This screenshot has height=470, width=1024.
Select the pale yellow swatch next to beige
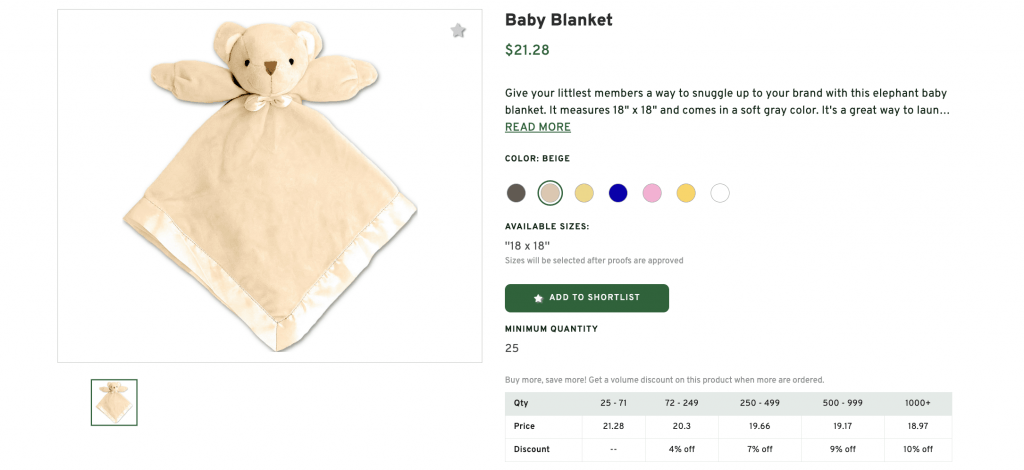(x=584, y=193)
